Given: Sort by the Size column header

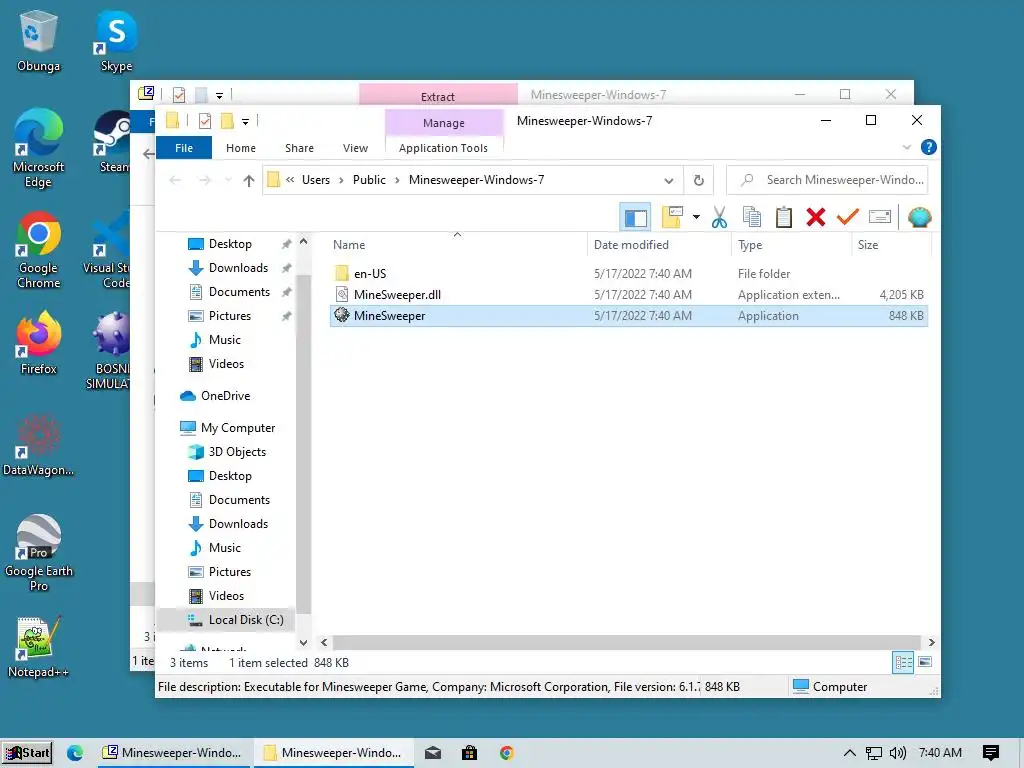Looking at the screenshot, I should pyautogui.click(x=867, y=245).
